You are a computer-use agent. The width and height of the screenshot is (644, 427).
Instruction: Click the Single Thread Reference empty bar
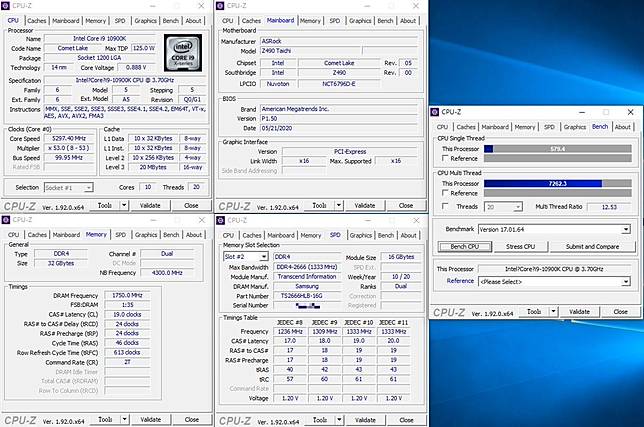[x=558, y=158]
